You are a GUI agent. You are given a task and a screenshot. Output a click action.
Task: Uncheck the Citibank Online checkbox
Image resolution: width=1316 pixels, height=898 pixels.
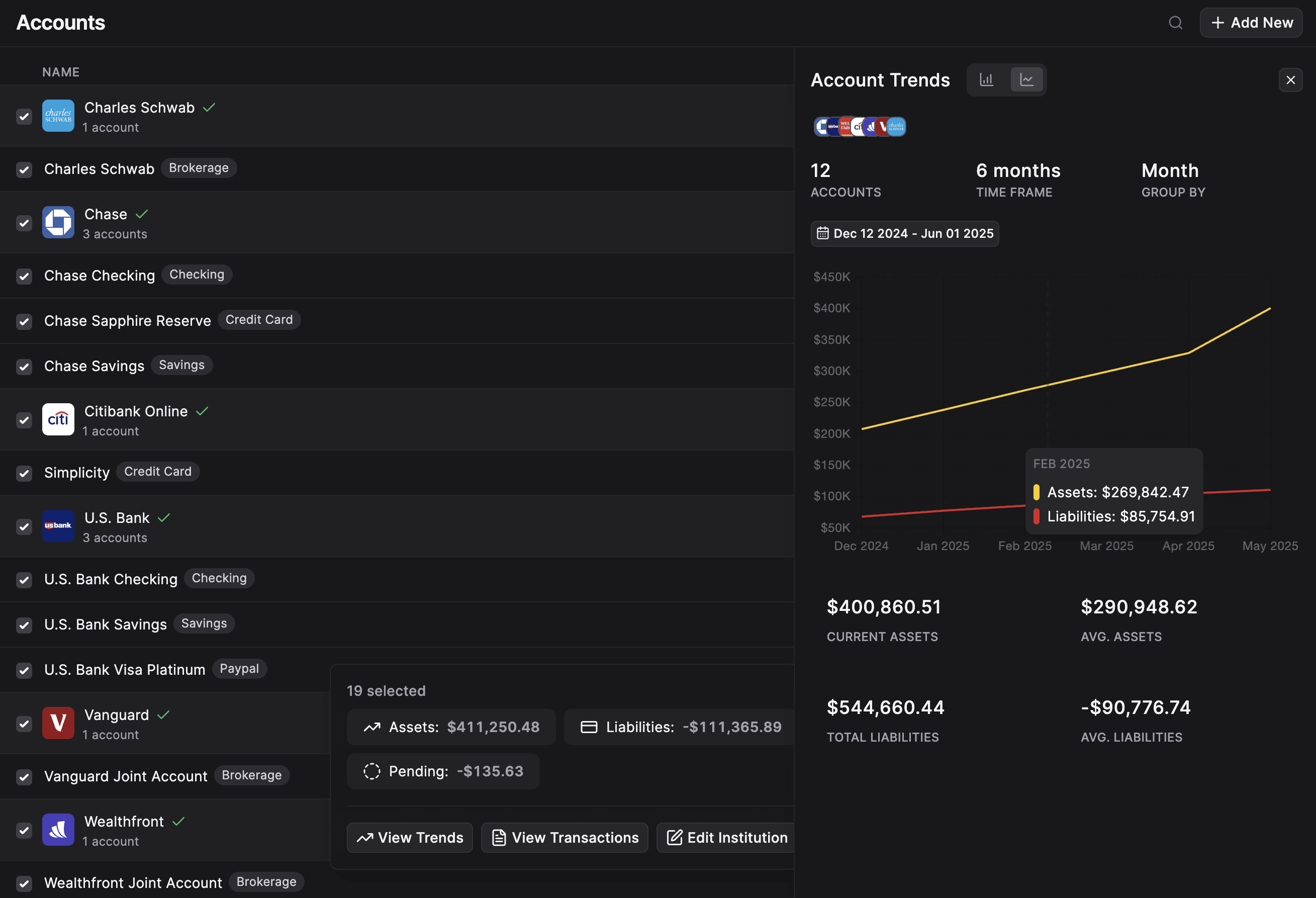[24, 420]
